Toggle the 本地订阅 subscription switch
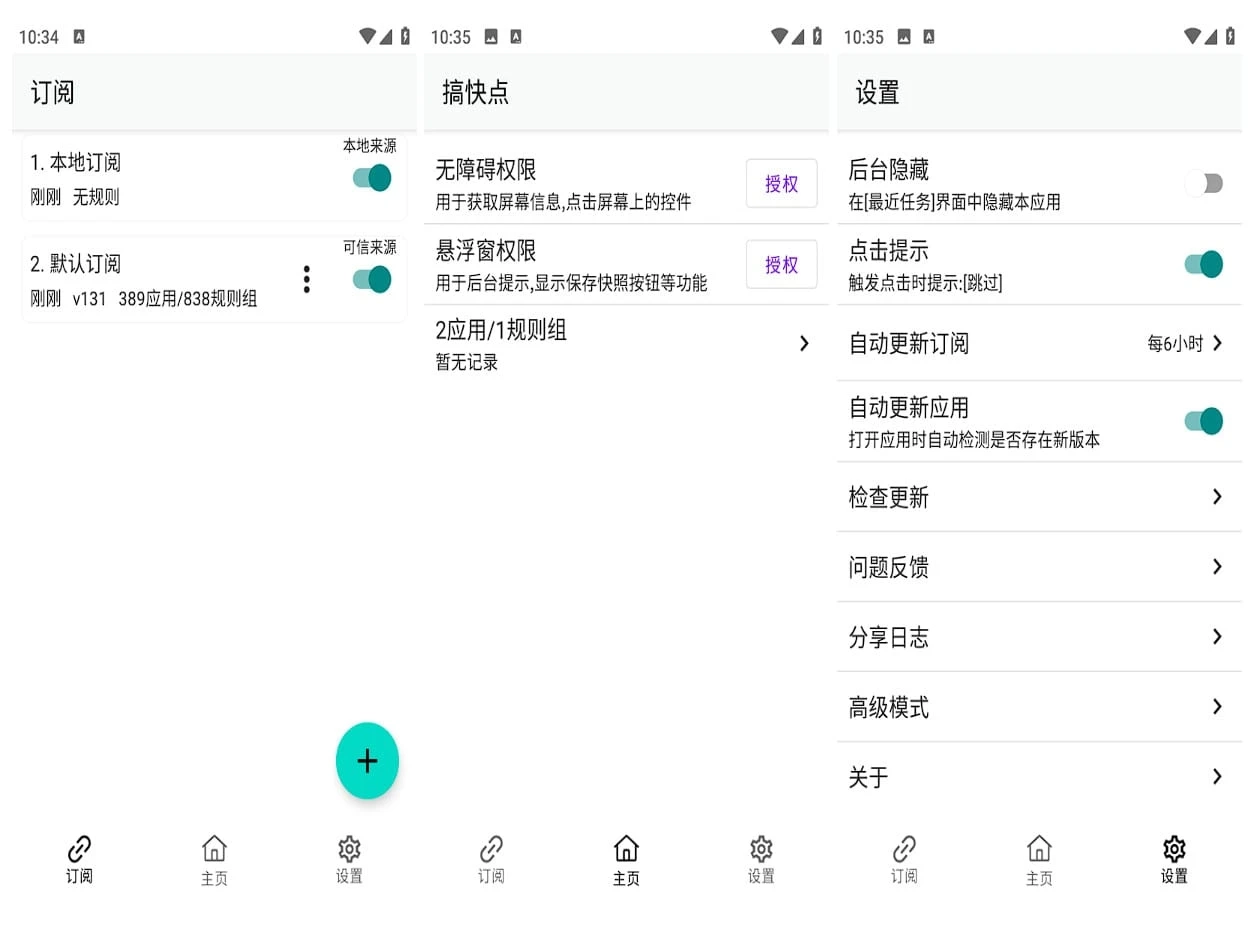 pos(372,178)
